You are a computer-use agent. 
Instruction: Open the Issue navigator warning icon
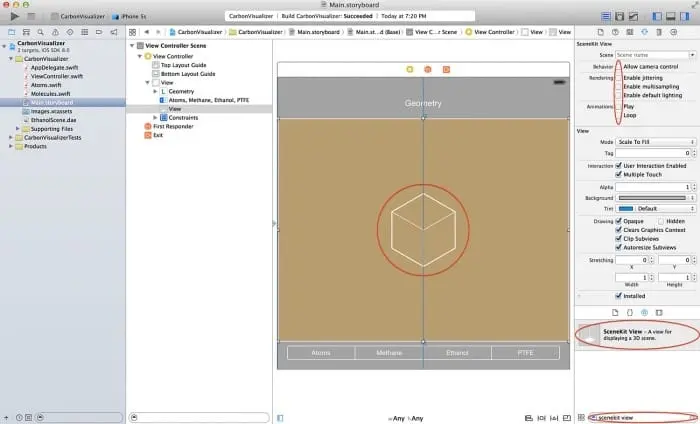[55, 32]
